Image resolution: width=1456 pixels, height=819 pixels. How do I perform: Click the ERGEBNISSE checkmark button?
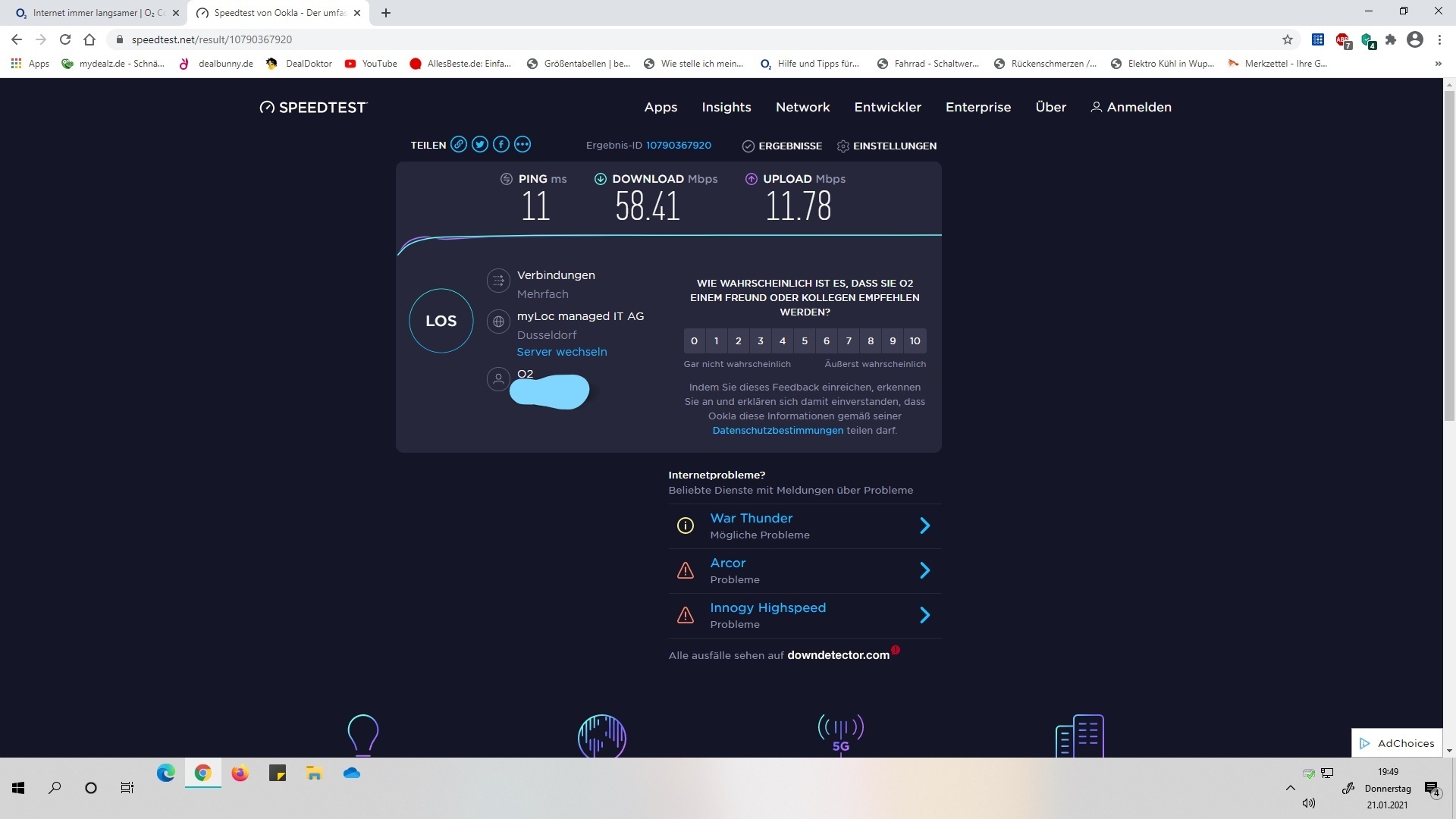click(x=782, y=146)
